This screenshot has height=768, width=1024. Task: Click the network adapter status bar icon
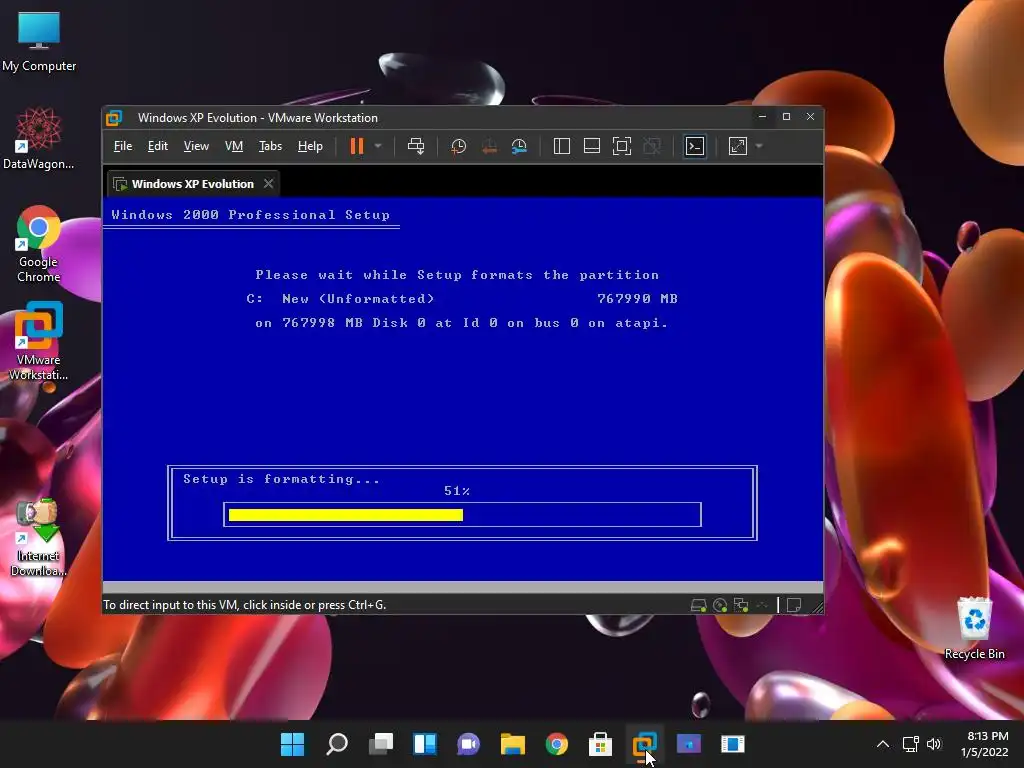coord(741,605)
